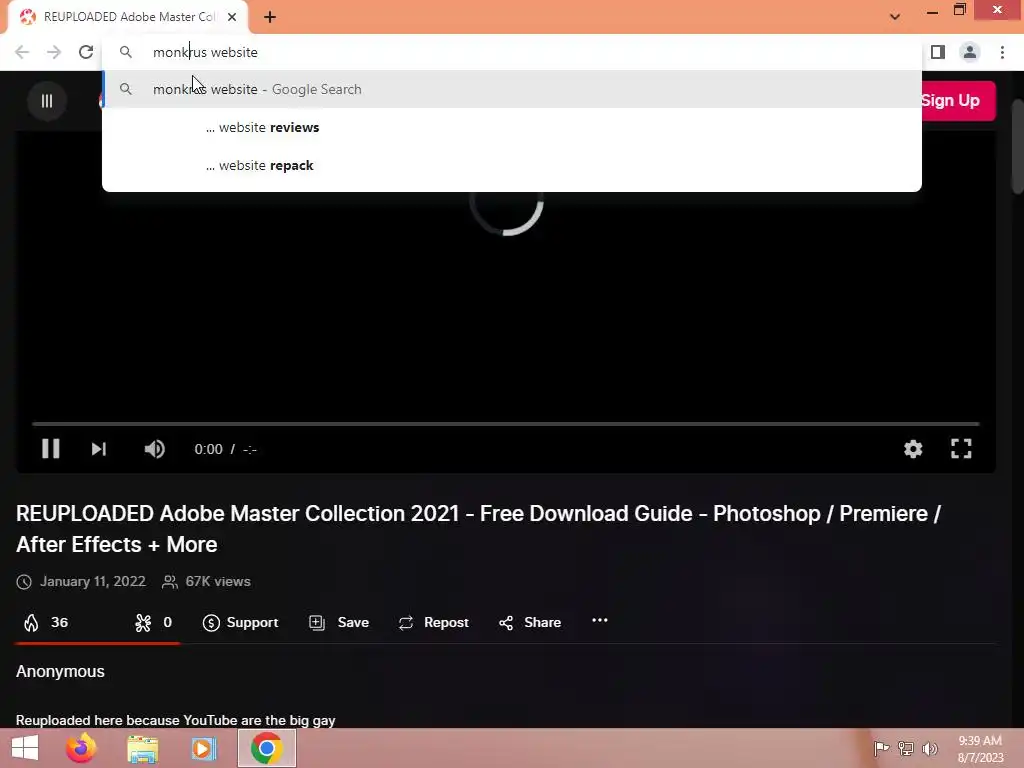The height and width of the screenshot is (768, 1024).
Task: Click 'Reuploaded here because YouTube' description text
Action: click(175, 720)
